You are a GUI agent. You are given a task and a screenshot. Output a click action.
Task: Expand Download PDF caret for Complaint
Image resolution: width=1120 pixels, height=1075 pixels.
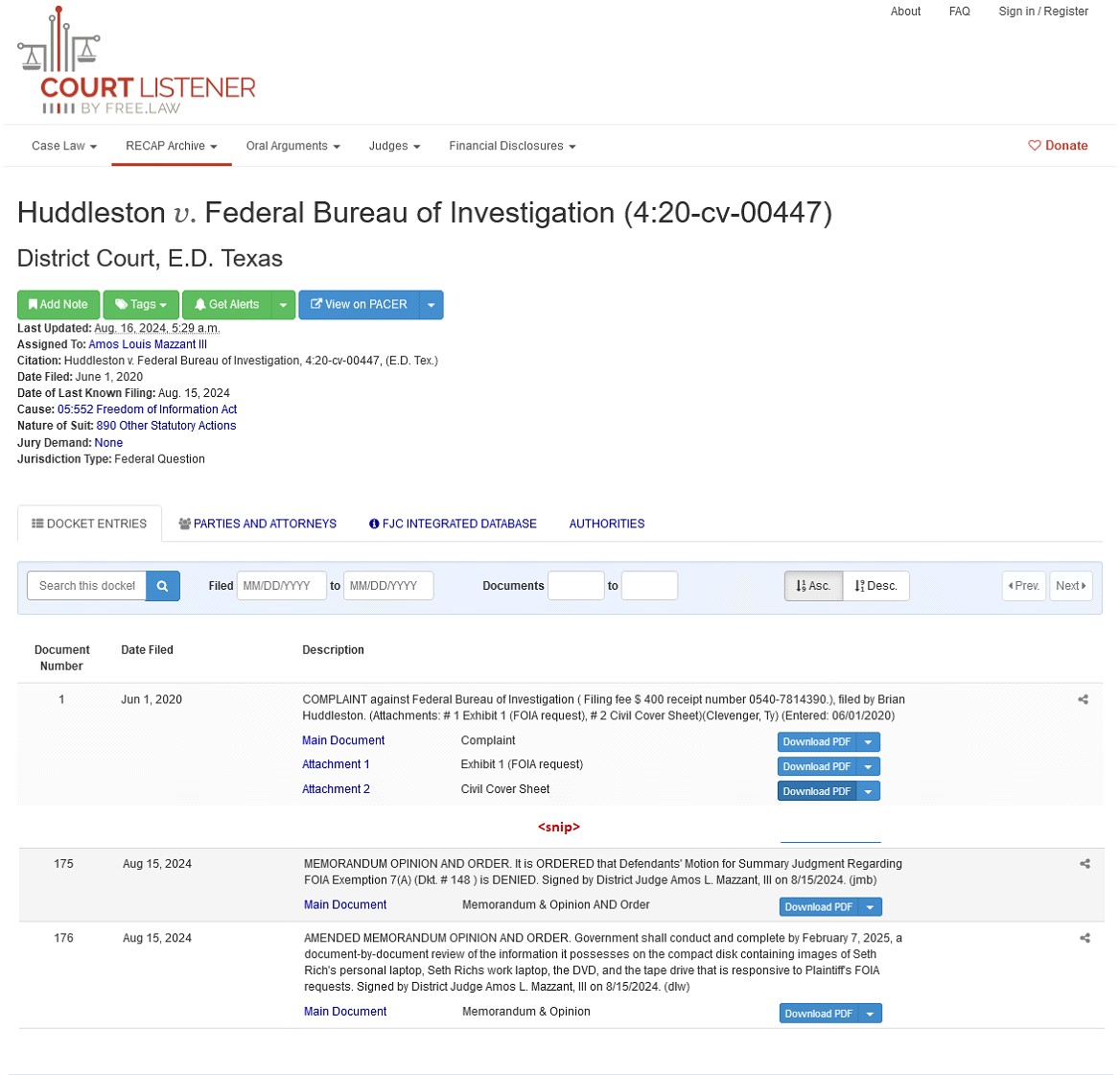click(868, 741)
